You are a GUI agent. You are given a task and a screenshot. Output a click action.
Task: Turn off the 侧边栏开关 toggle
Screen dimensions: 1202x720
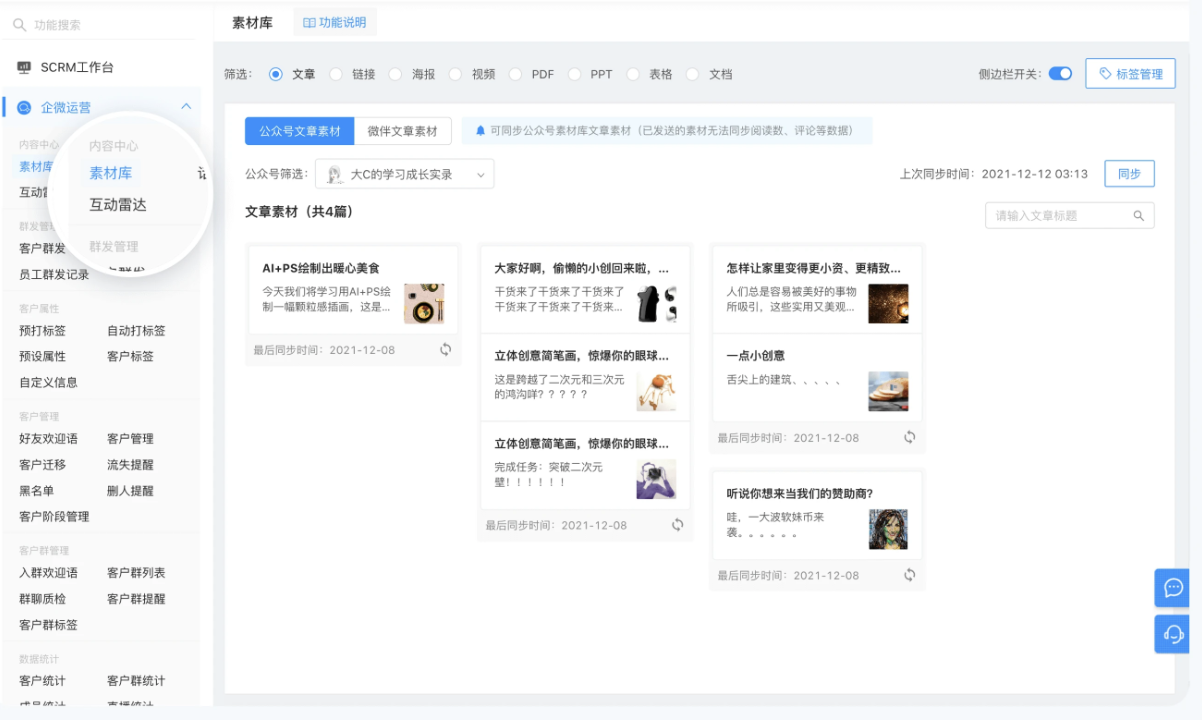click(x=1060, y=74)
